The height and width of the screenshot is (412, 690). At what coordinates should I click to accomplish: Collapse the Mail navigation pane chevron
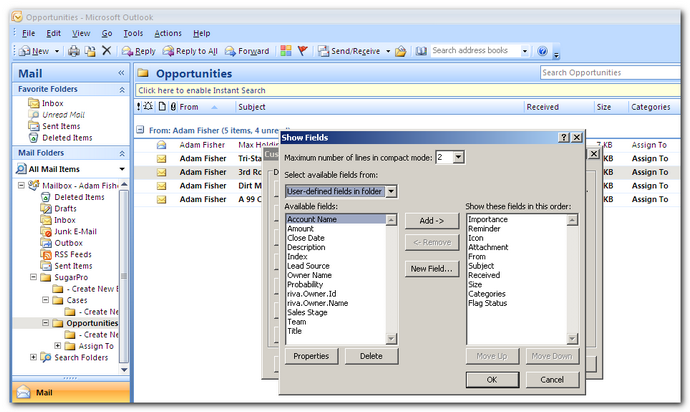(121, 73)
